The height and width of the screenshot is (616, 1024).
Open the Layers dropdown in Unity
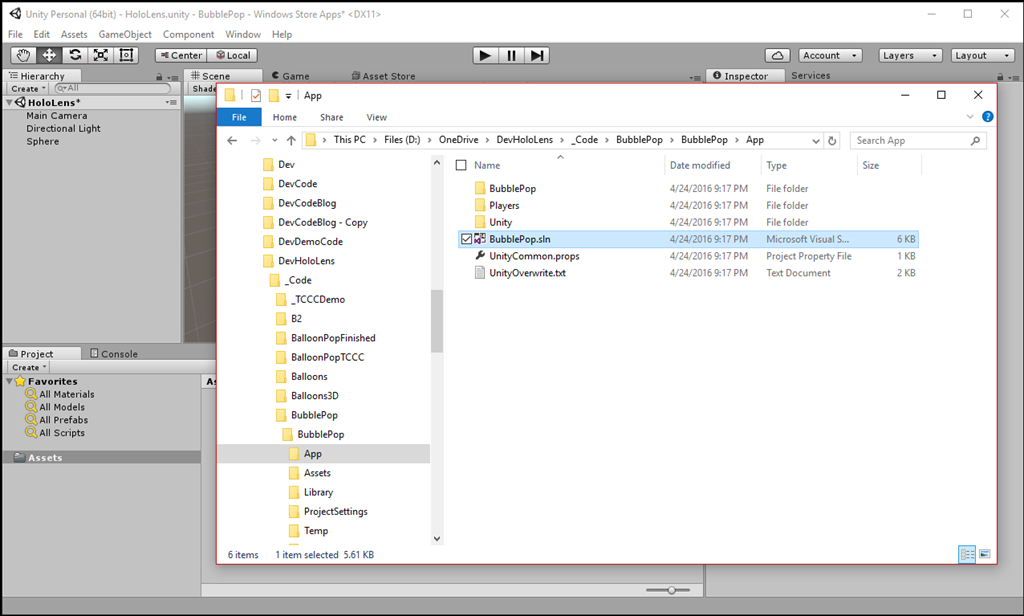pyautogui.click(x=910, y=56)
